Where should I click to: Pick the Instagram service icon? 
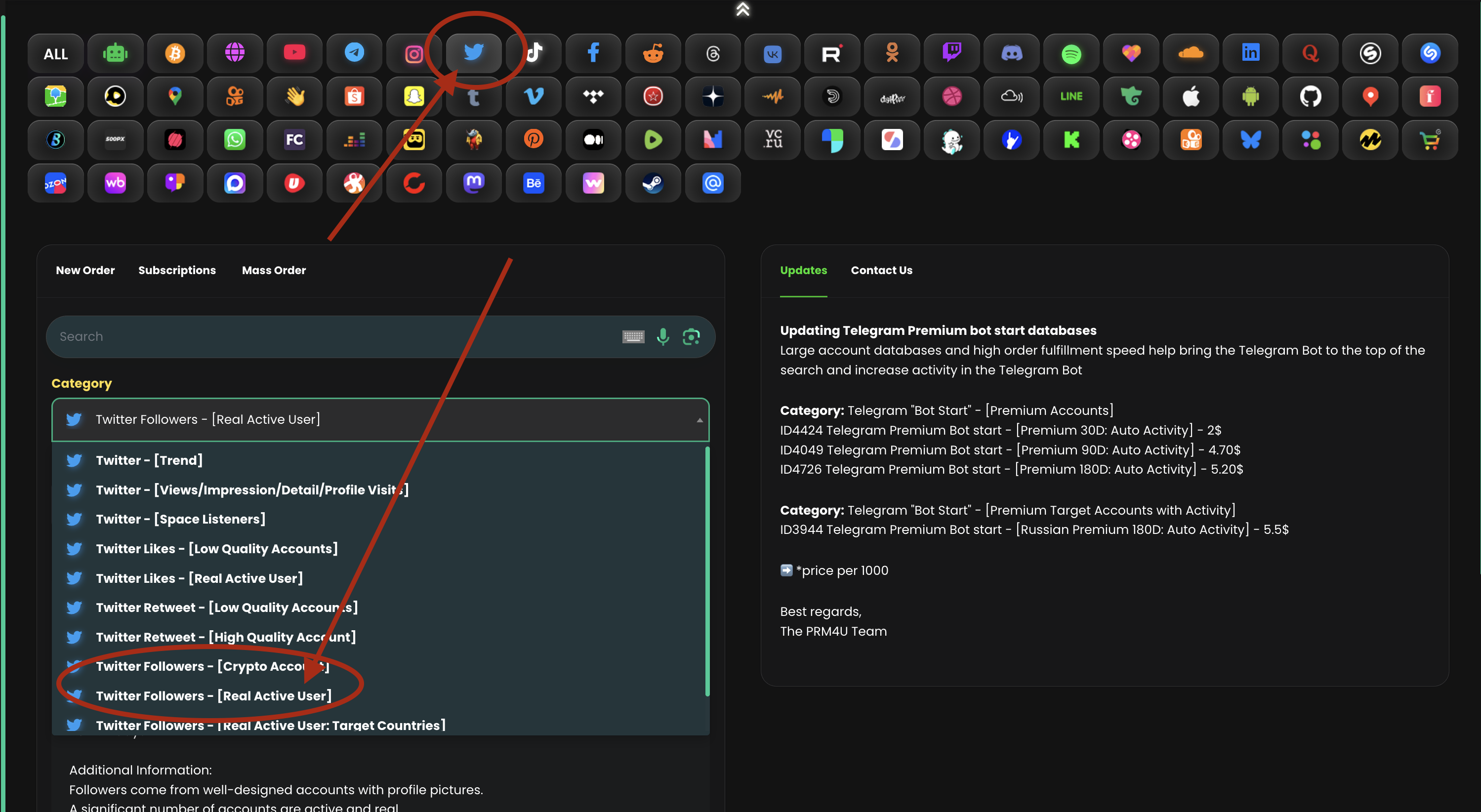tap(414, 53)
